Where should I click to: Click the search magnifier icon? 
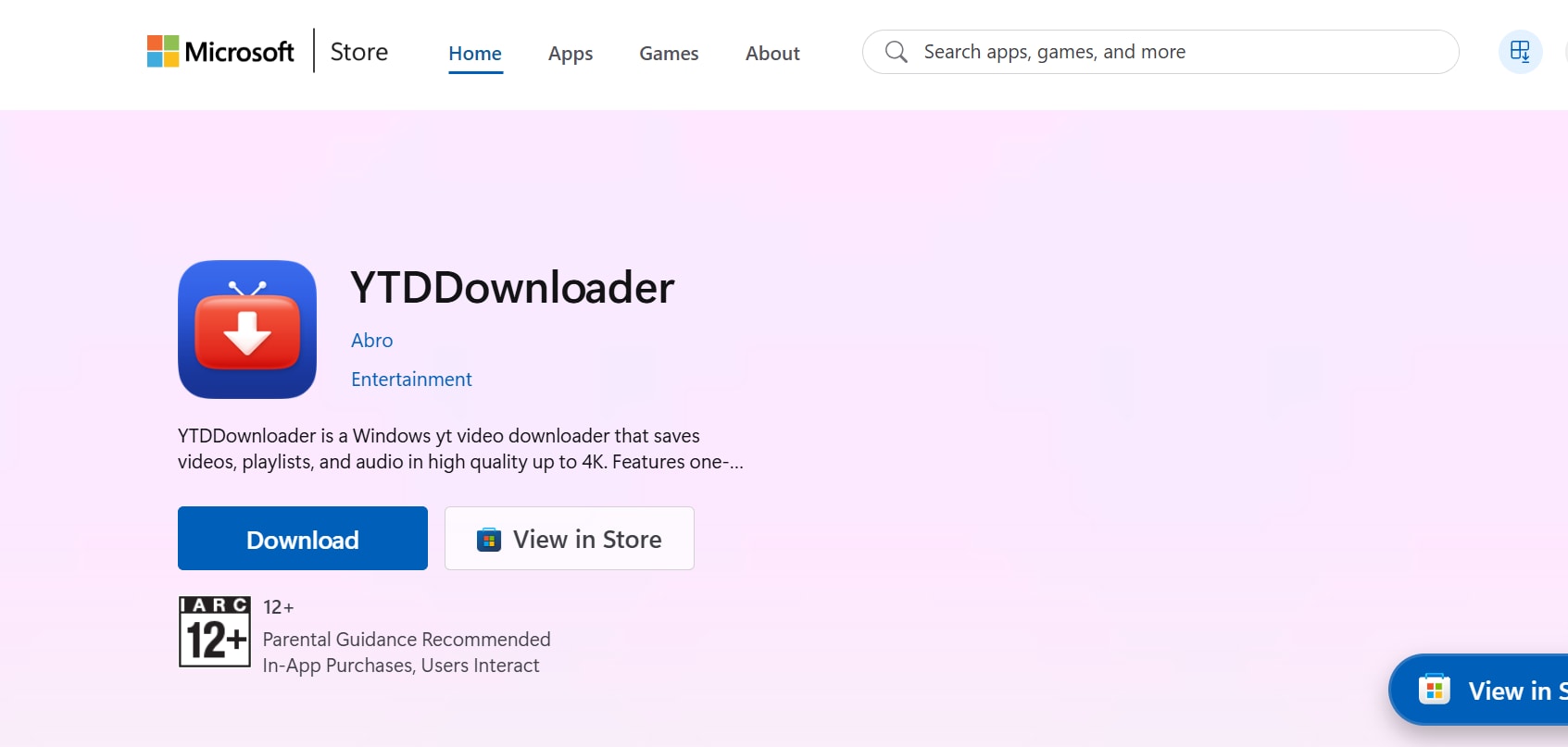[896, 52]
